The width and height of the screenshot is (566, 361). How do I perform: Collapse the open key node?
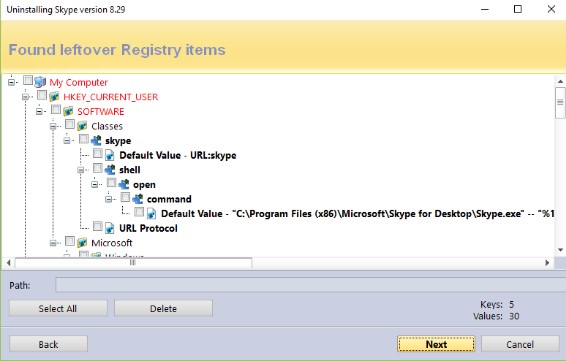pyautogui.click(x=95, y=184)
